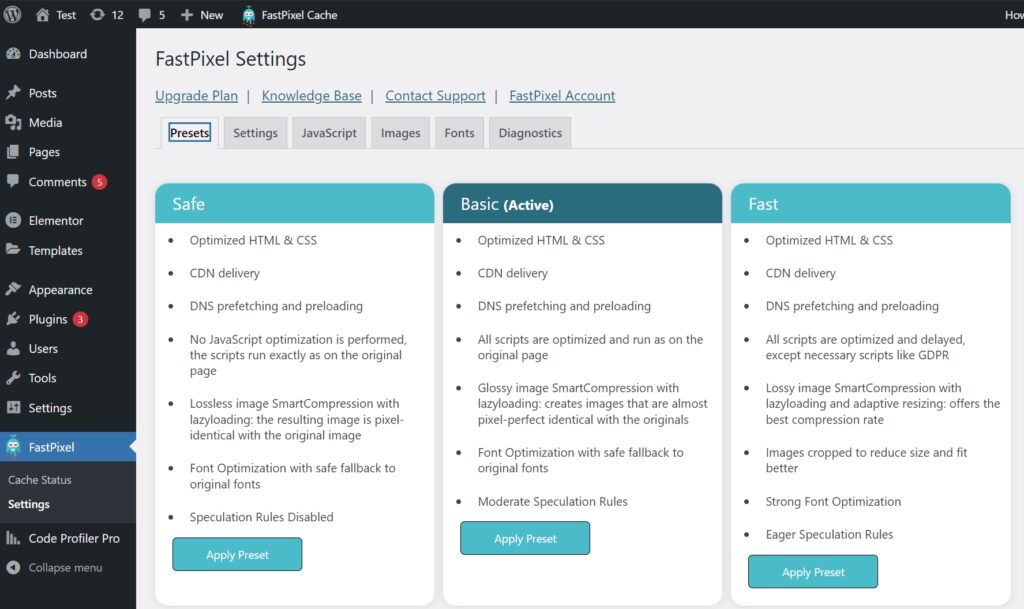1024x609 pixels.
Task: Open the Upgrade Plan link
Action: pos(197,95)
